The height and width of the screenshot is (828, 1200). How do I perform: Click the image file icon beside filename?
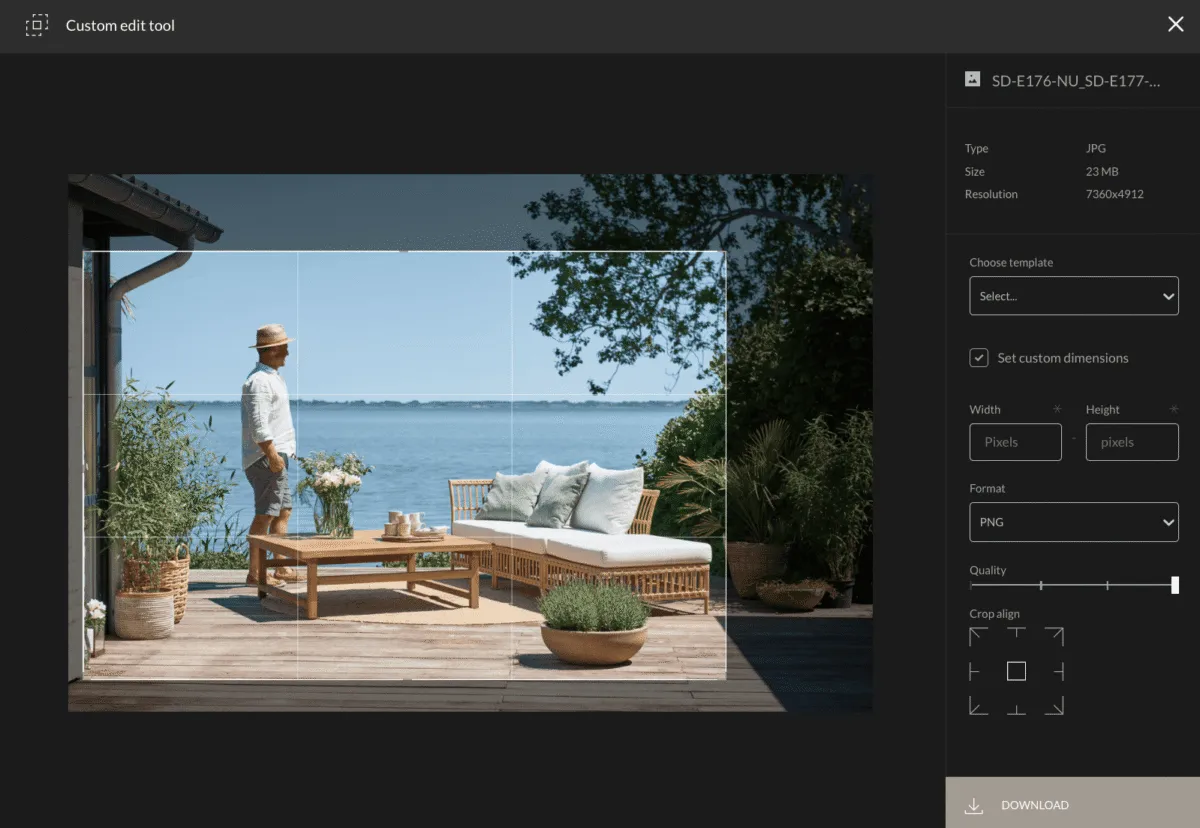(x=972, y=79)
